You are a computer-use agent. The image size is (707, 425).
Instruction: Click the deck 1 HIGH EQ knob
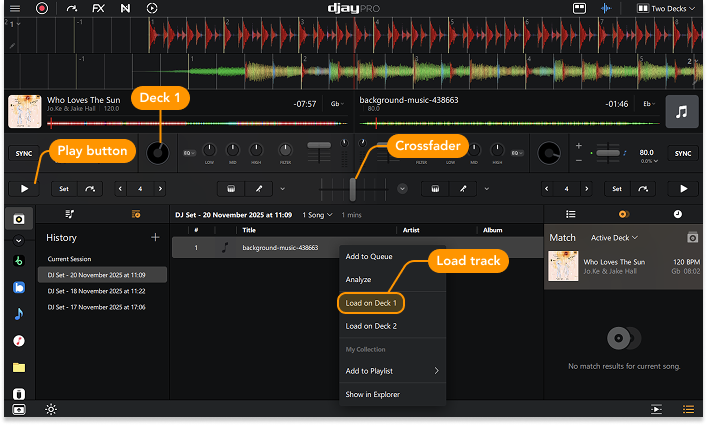[256, 150]
